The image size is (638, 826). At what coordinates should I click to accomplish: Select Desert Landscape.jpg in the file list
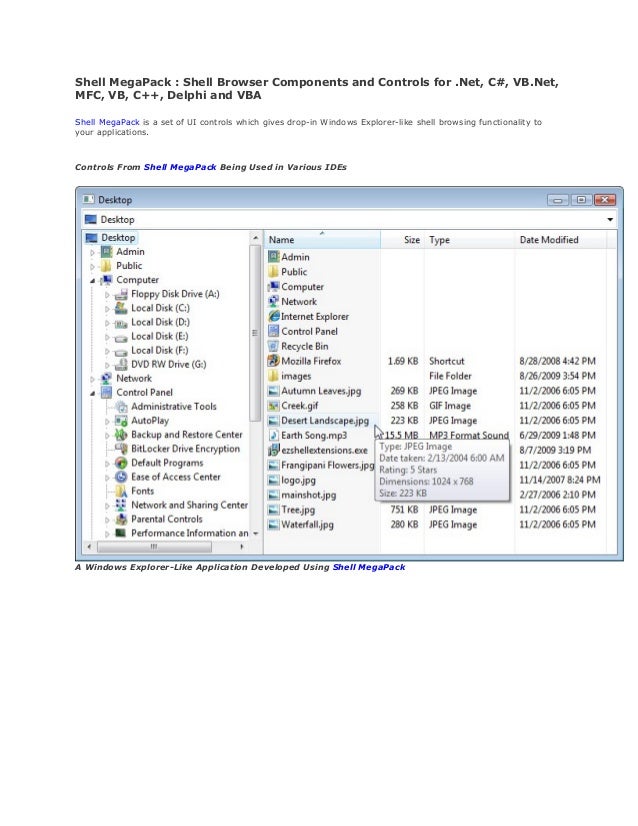pos(325,420)
